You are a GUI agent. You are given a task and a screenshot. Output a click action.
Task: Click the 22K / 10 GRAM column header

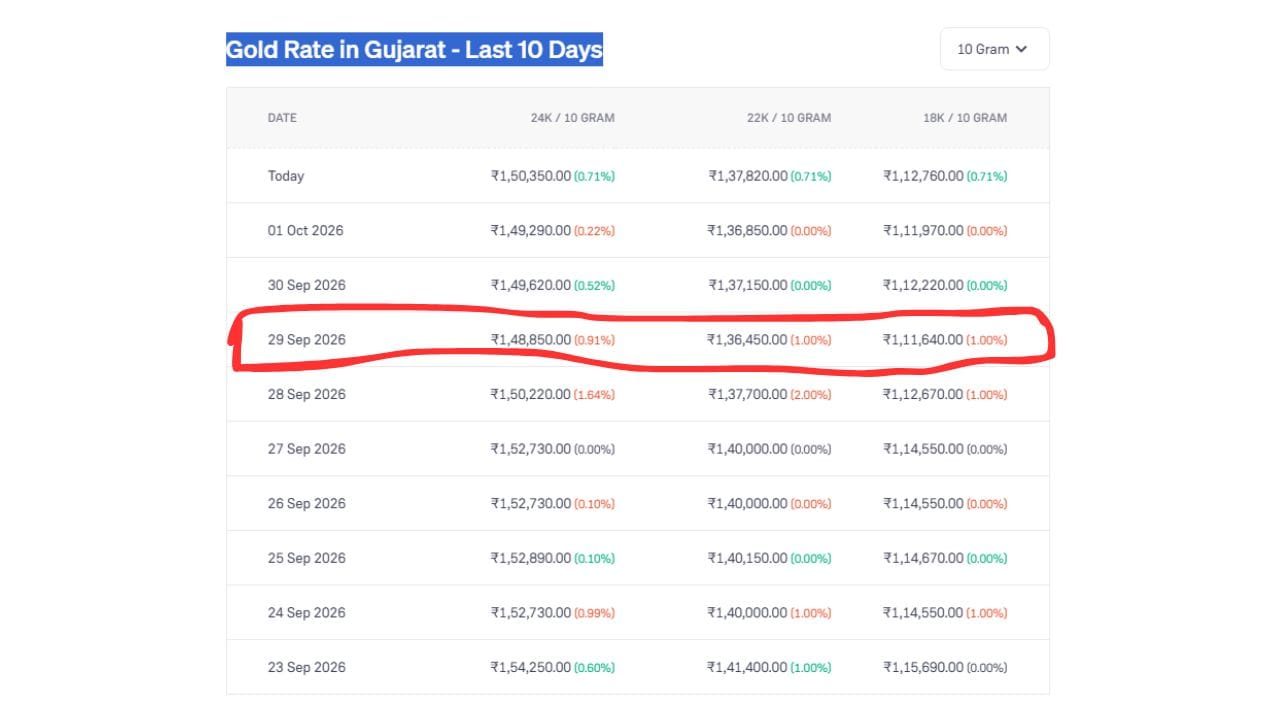(x=789, y=118)
